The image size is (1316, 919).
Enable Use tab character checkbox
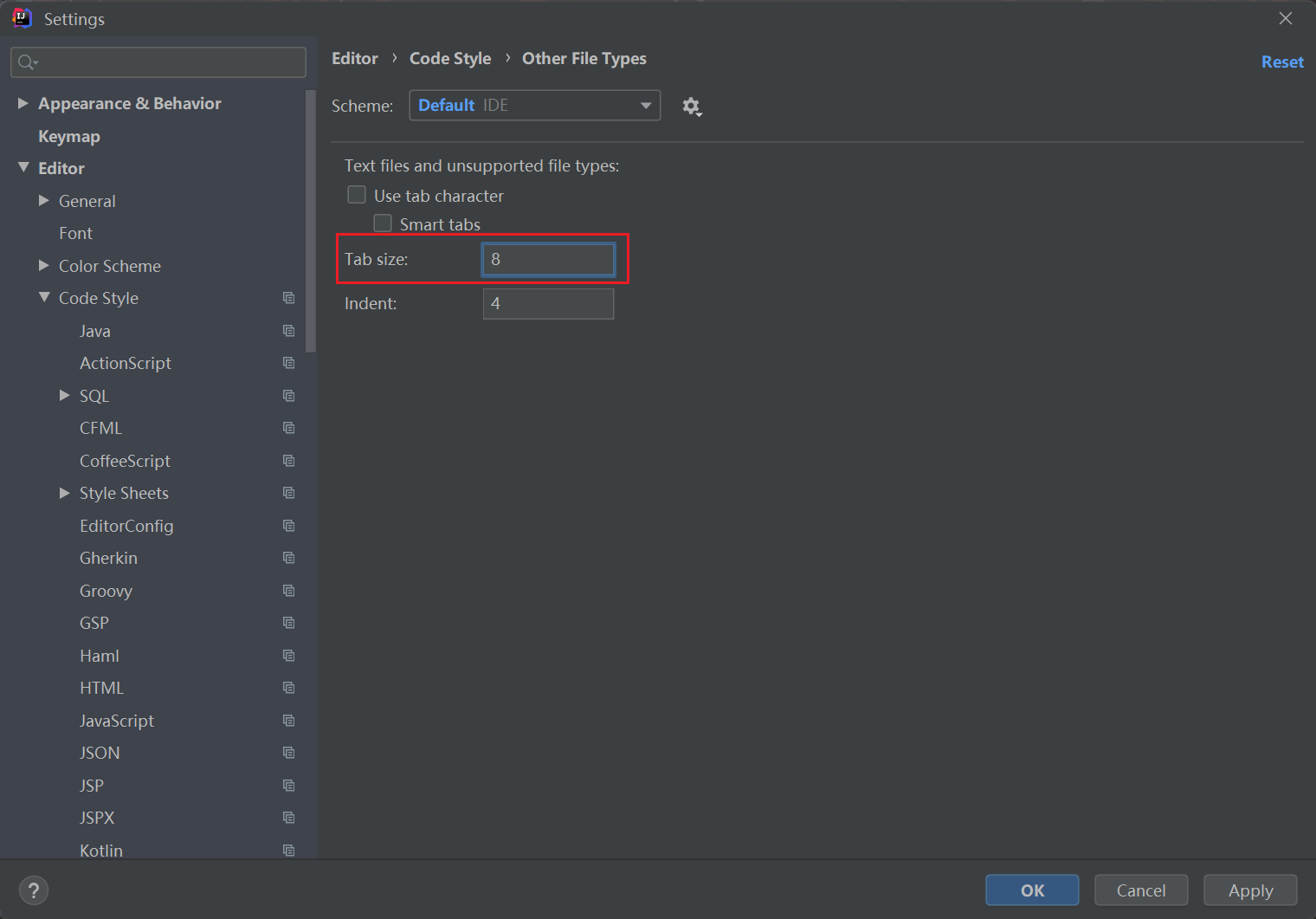[x=357, y=195]
